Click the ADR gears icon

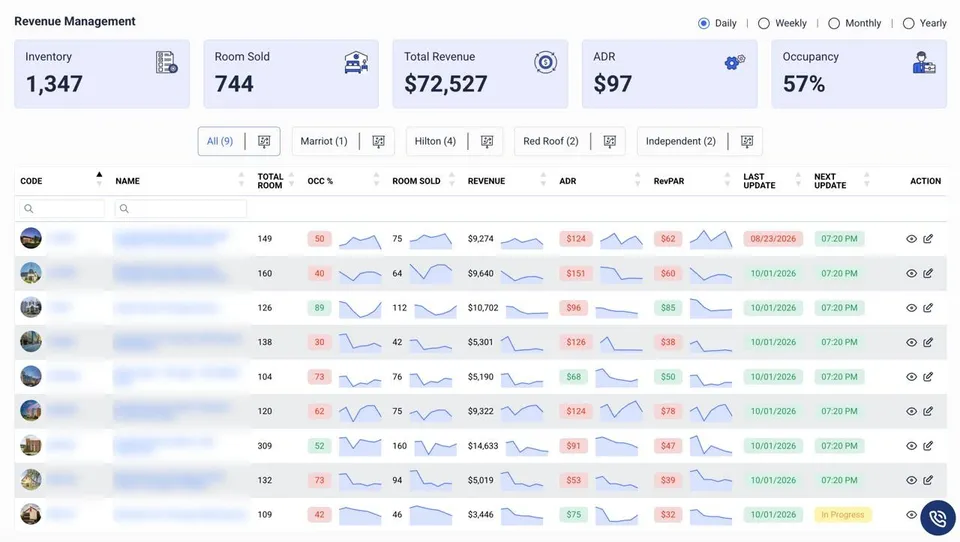click(x=735, y=62)
